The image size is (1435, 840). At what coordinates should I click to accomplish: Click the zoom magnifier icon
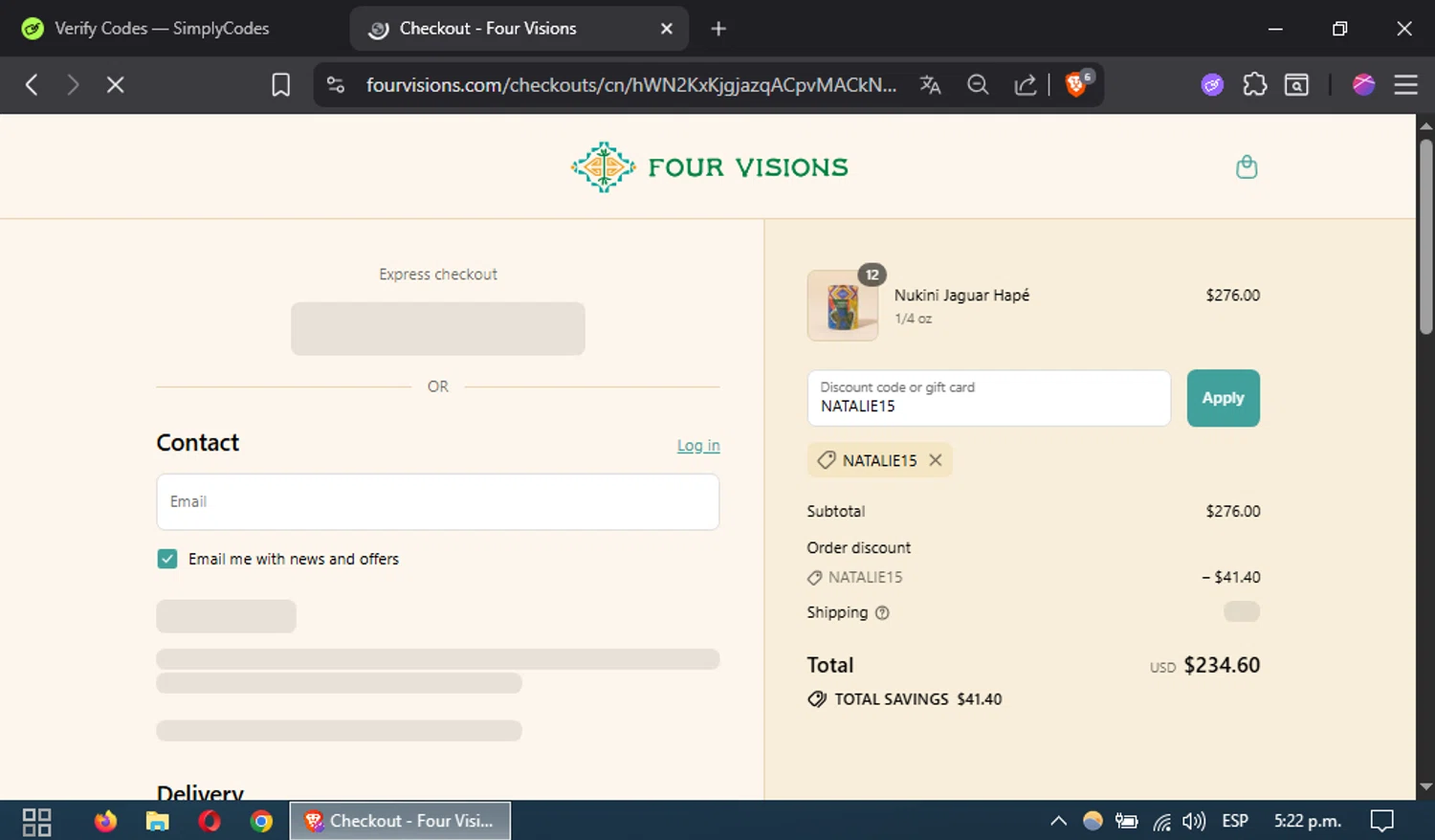pos(978,85)
